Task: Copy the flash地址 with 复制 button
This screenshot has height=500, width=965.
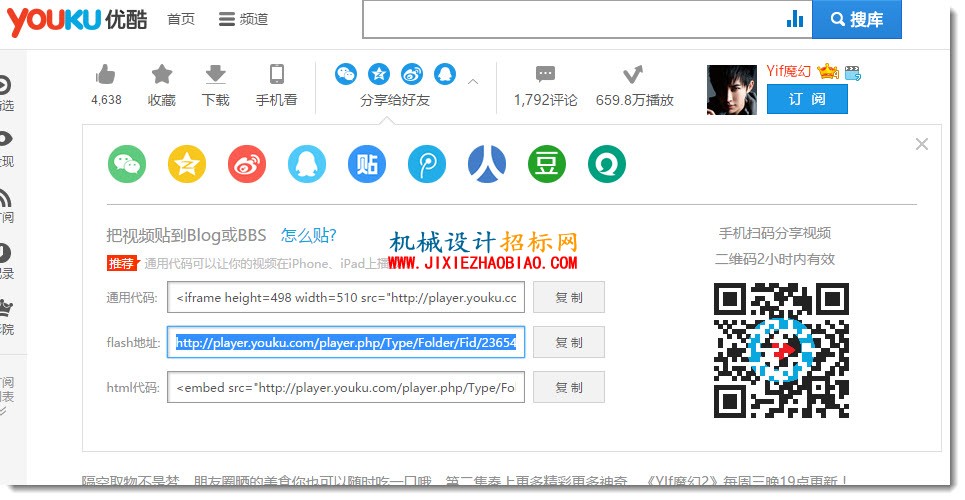Action: coord(569,342)
